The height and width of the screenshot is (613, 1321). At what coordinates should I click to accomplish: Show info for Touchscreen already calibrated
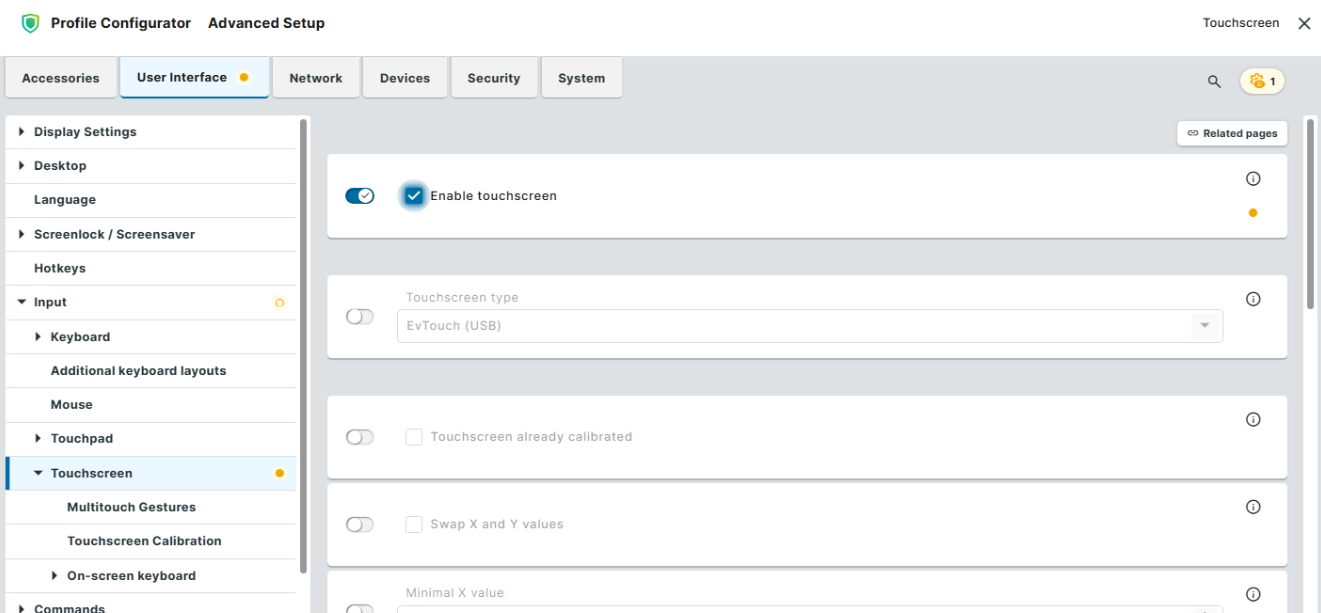1253,419
